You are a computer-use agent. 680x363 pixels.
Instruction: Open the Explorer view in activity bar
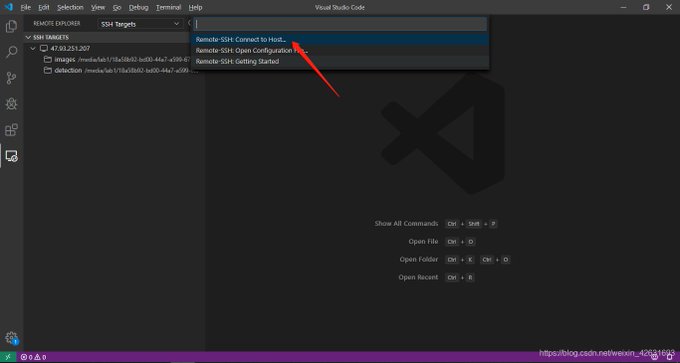11,26
